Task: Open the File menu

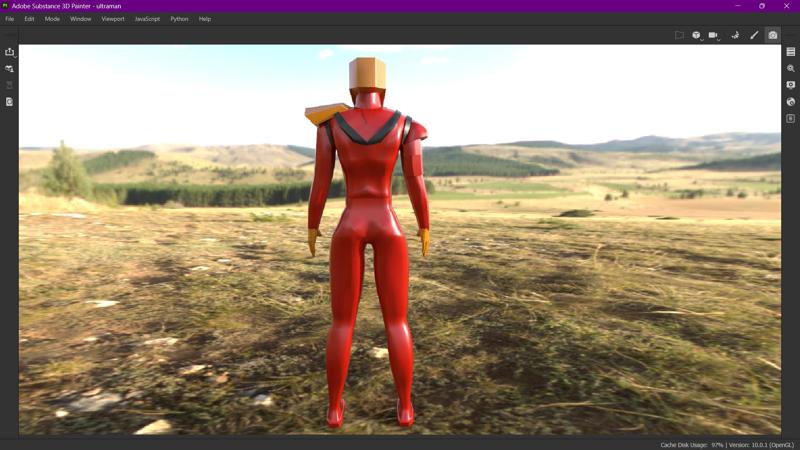Action: 10,19
